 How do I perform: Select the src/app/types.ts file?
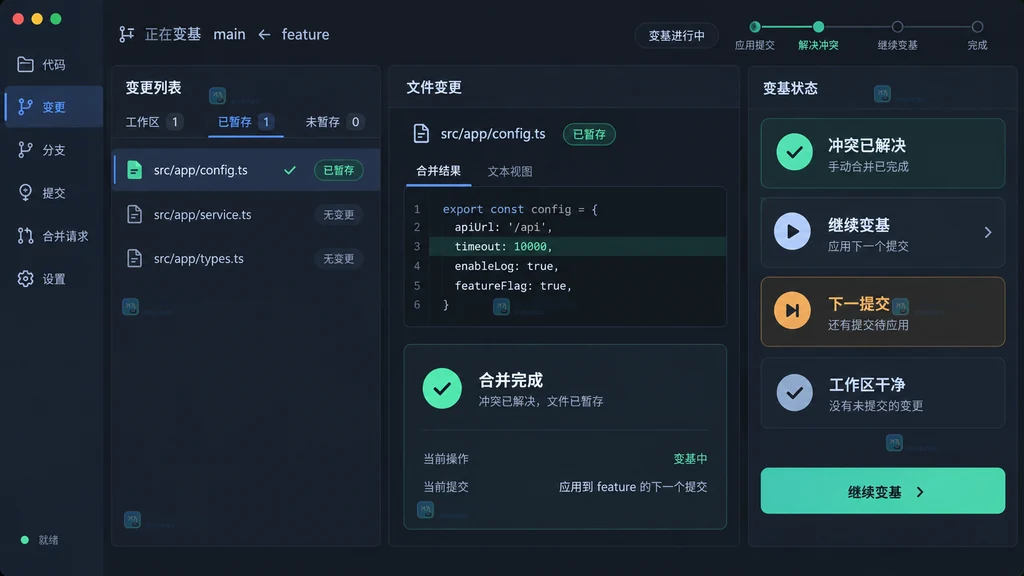click(x=246, y=259)
